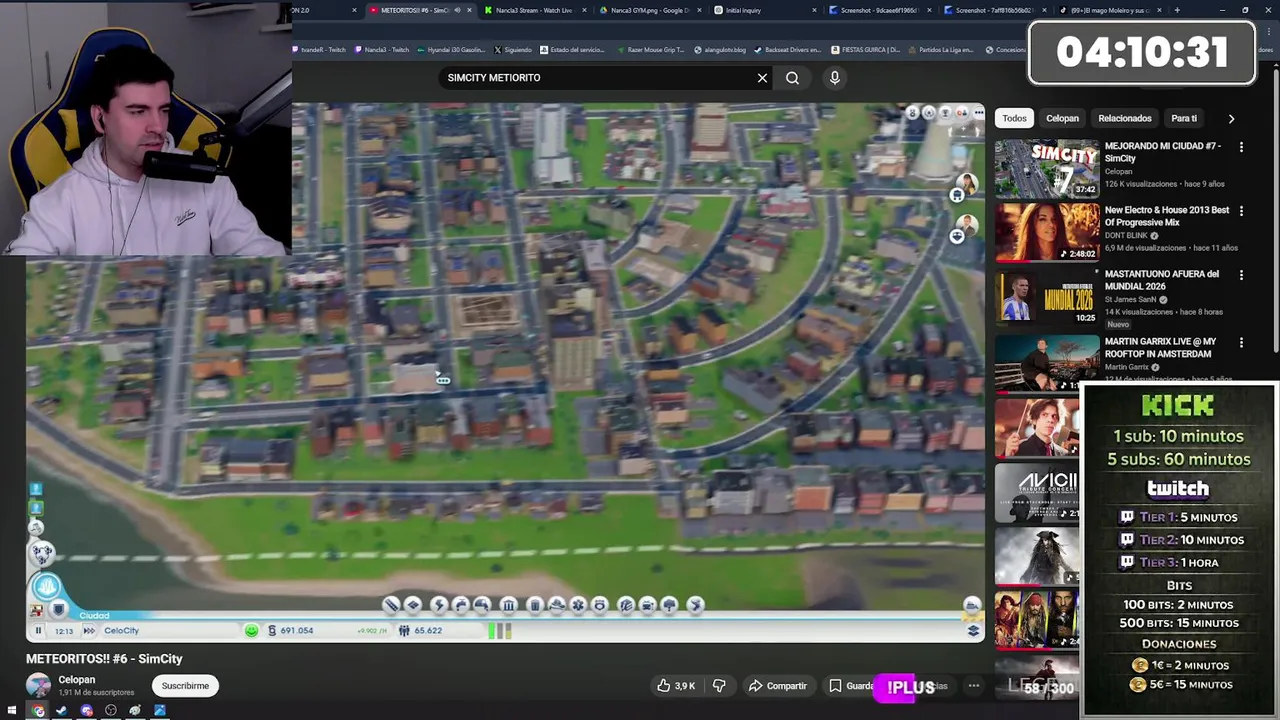
Task: Click the Guardar save button
Action: point(850,686)
